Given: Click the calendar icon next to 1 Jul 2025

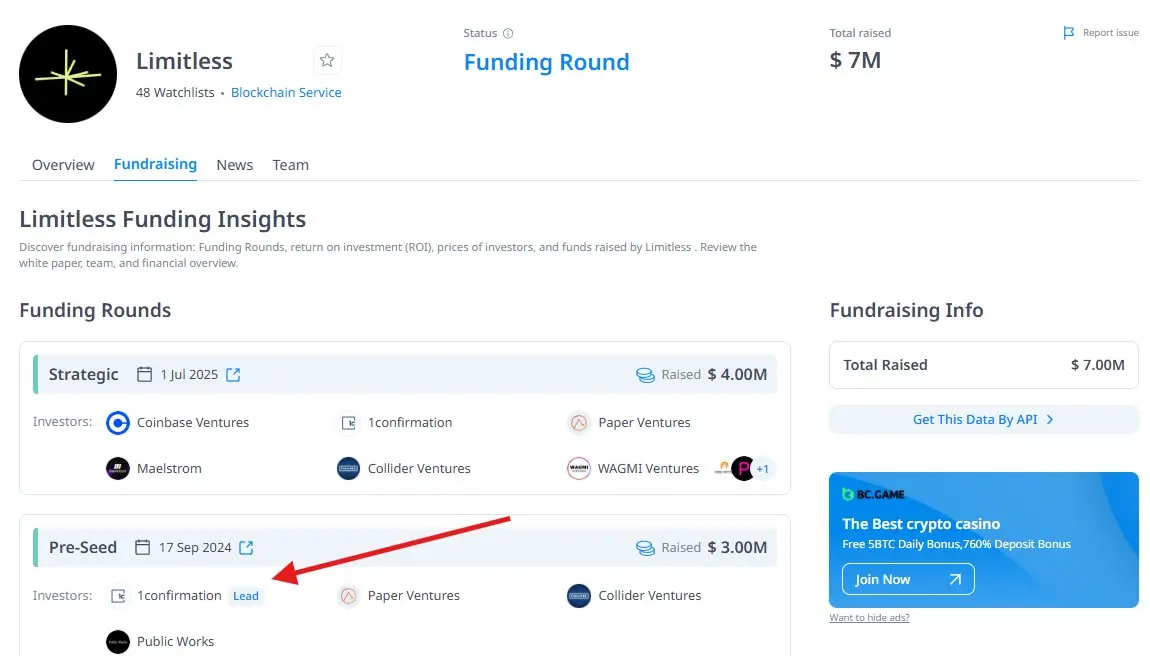Looking at the screenshot, I should pos(144,374).
